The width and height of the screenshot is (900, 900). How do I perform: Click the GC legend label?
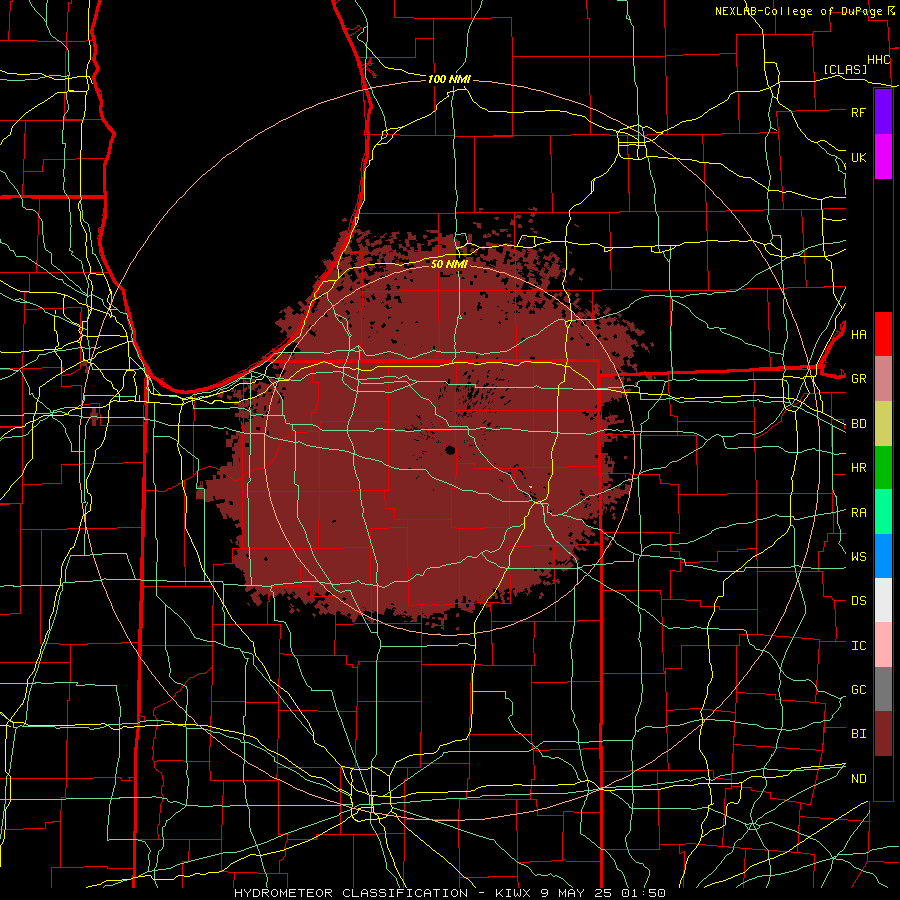coord(858,689)
